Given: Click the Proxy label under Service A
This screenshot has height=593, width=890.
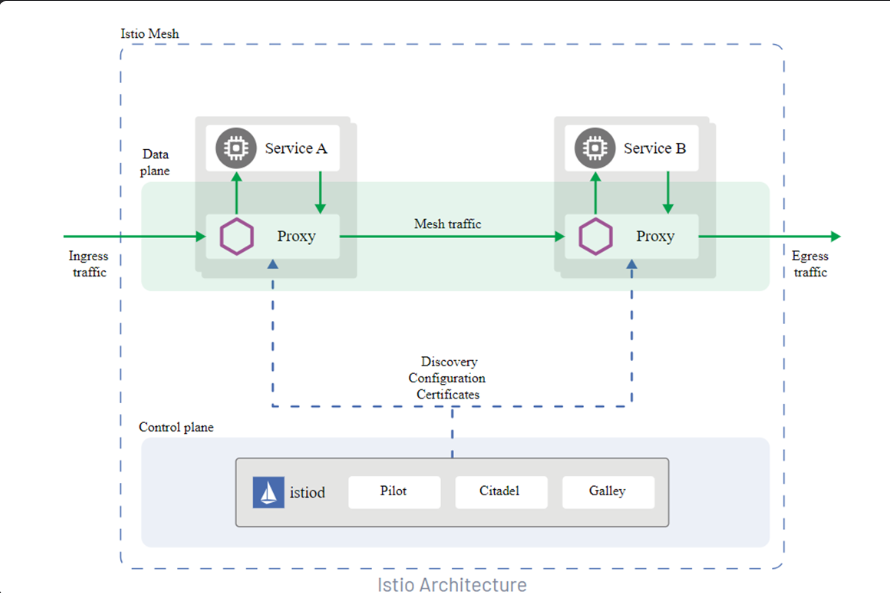Looking at the screenshot, I should (296, 236).
